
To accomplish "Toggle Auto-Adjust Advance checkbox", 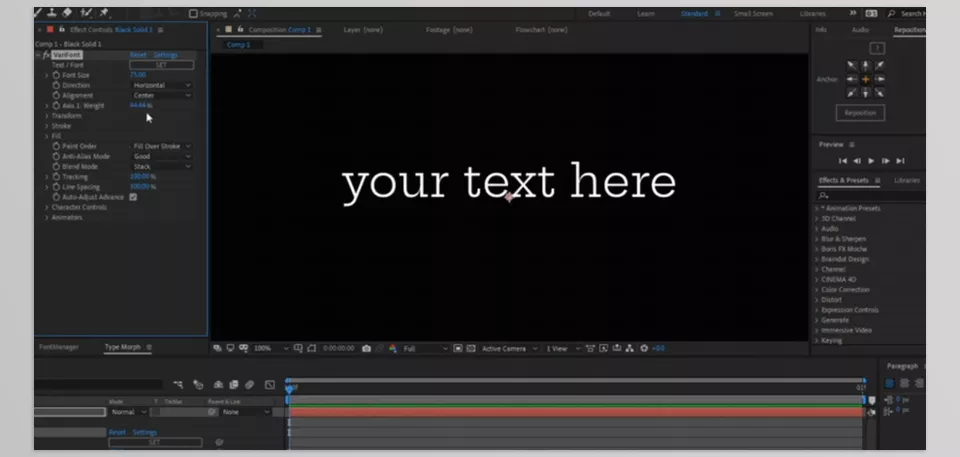I will pyautogui.click(x=133, y=197).
